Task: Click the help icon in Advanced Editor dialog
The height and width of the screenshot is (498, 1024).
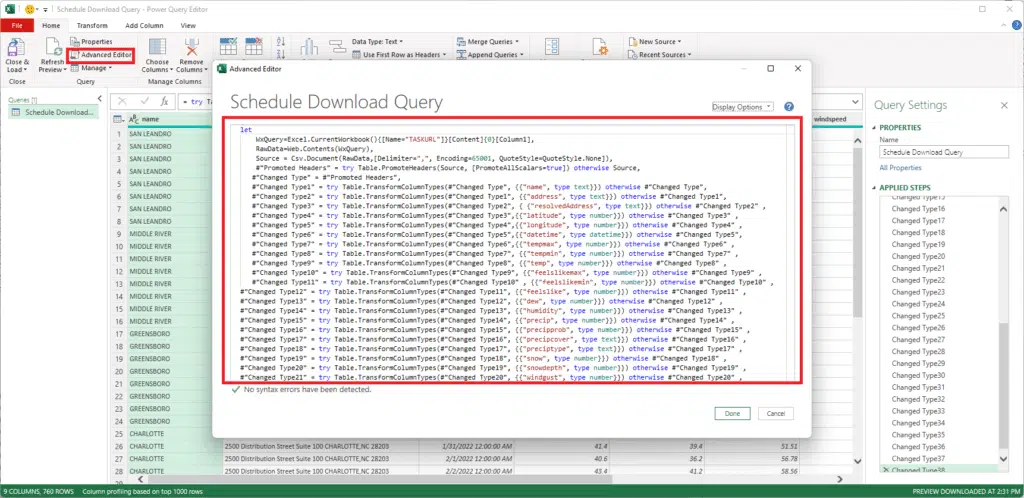Action: pos(789,106)
